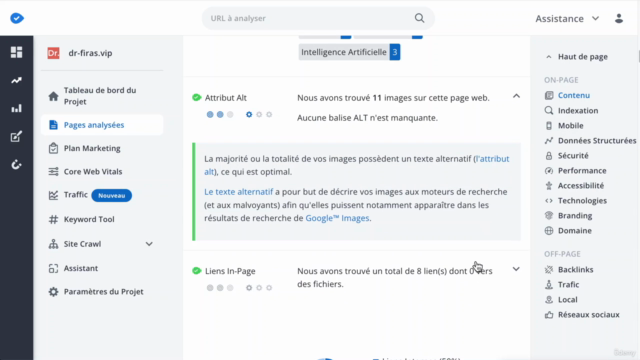640x360 pixels.
Task: Click the Site Crawl sitemap icon
Action: pyautogui.click(x=53, y=244)
